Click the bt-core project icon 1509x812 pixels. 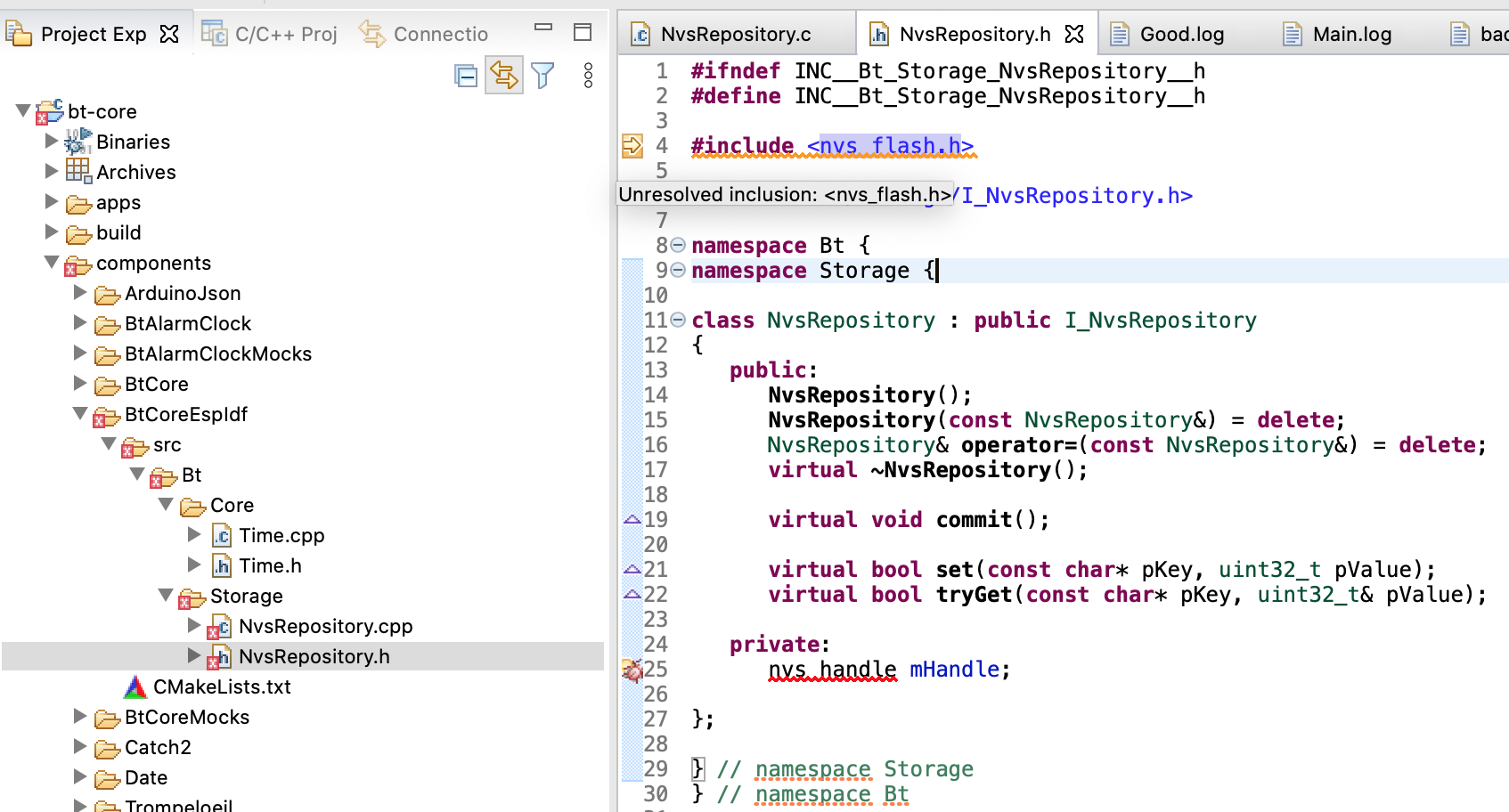coord(49,111)
